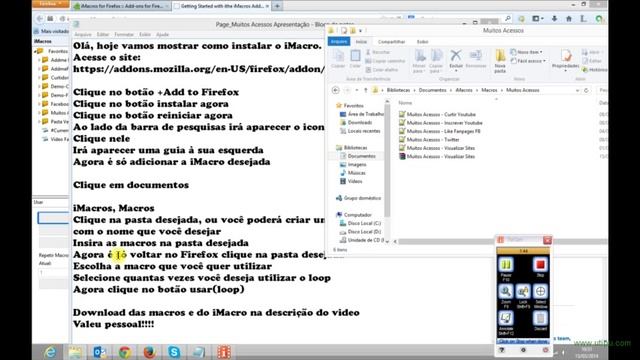Open Notepad's Editar menu
The image size is (640, 360).
point(103,35)
